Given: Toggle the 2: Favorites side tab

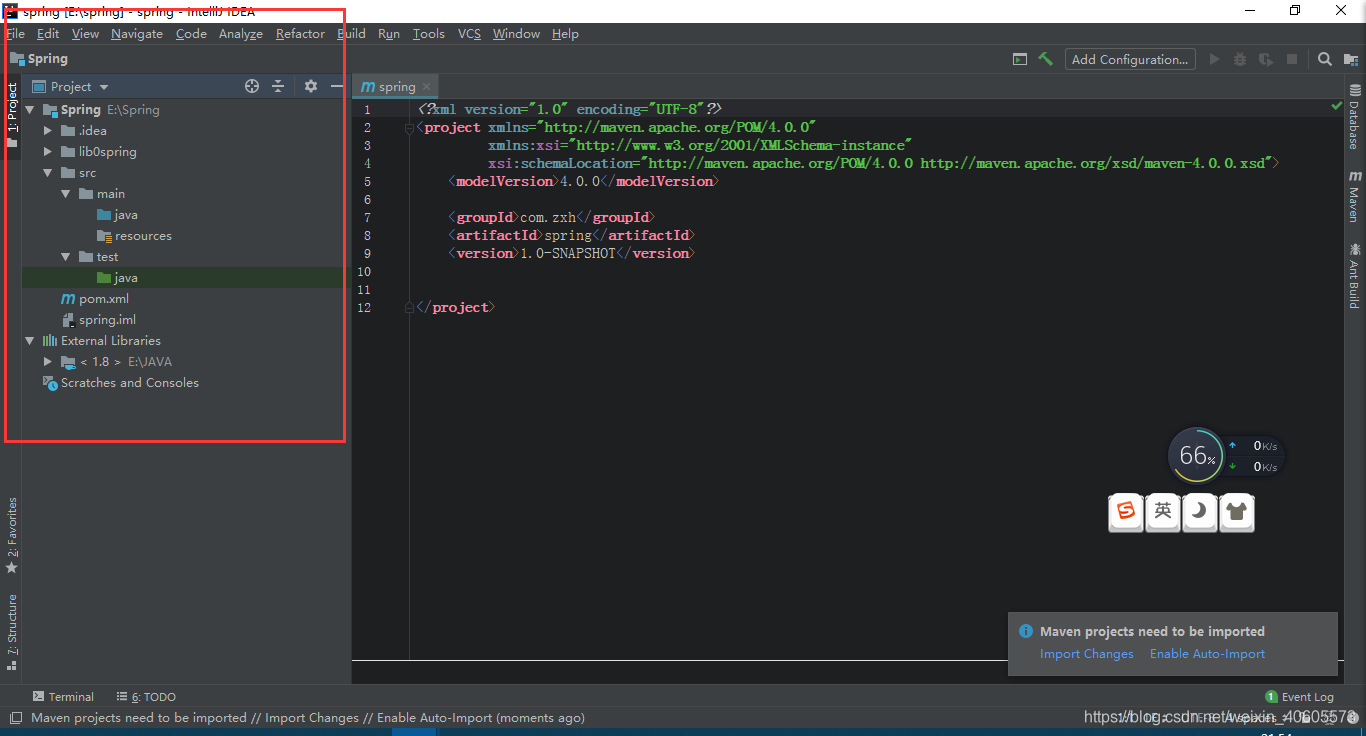Looking at the screenshot, I should (12, 535).
